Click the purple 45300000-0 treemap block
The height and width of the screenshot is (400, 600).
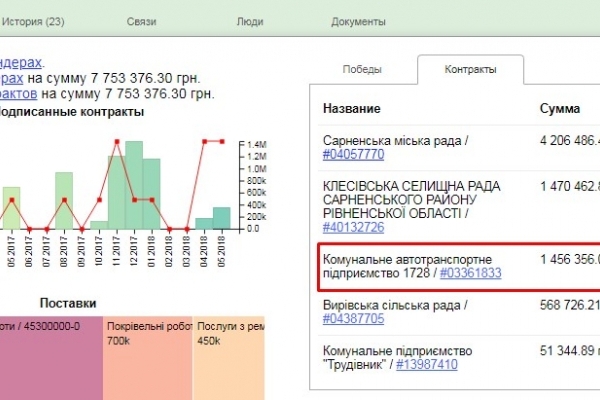(50, 352)
